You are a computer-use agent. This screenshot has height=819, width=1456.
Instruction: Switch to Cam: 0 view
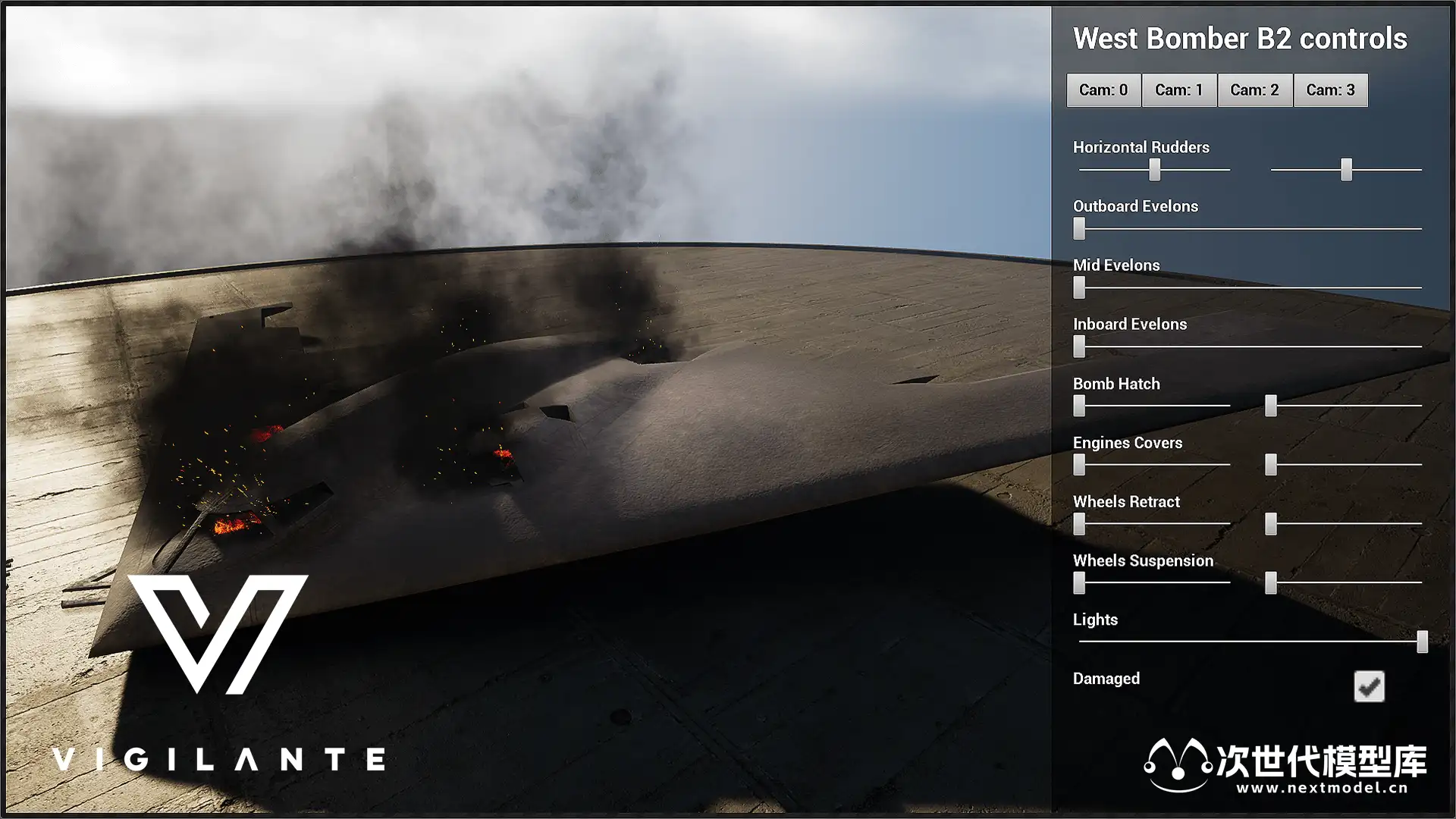coord(1103,90)
